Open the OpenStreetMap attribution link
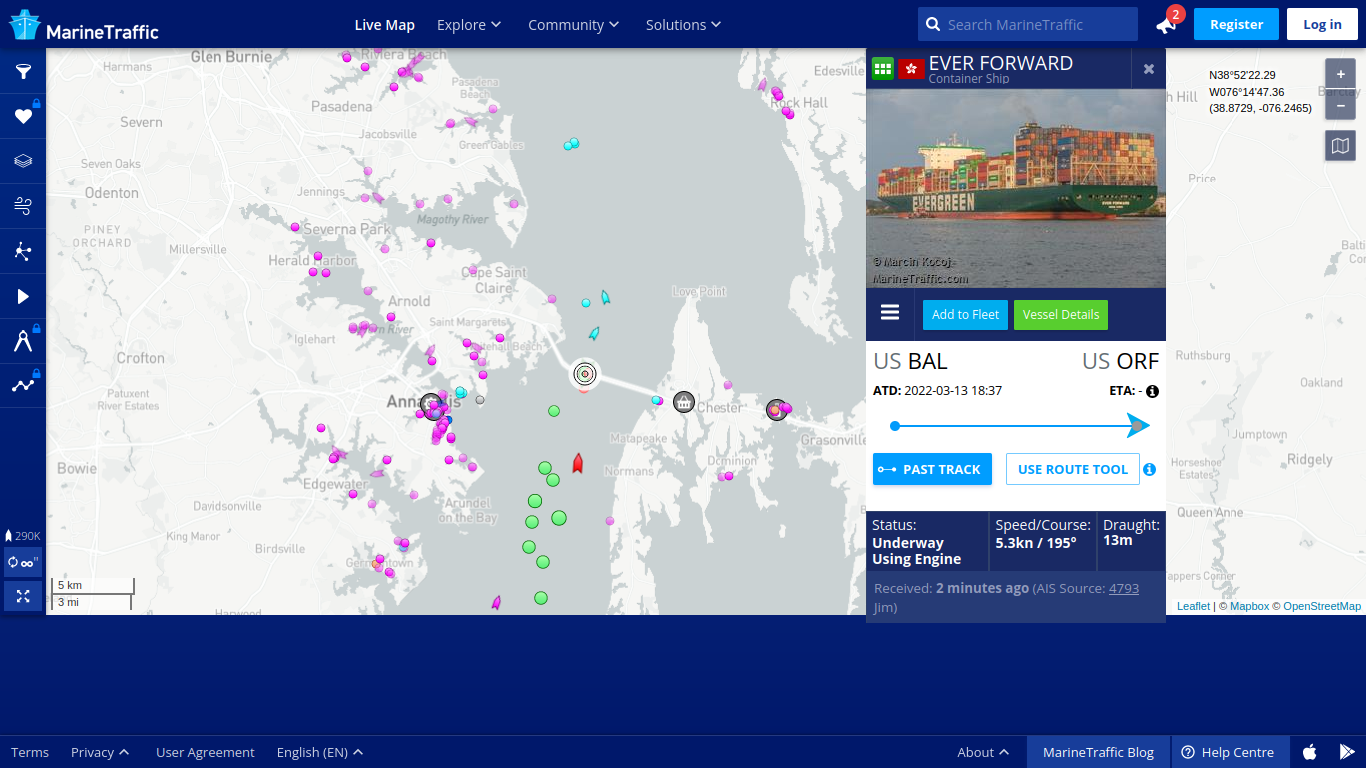The image size is (1366, 768). click(1322, 606)
